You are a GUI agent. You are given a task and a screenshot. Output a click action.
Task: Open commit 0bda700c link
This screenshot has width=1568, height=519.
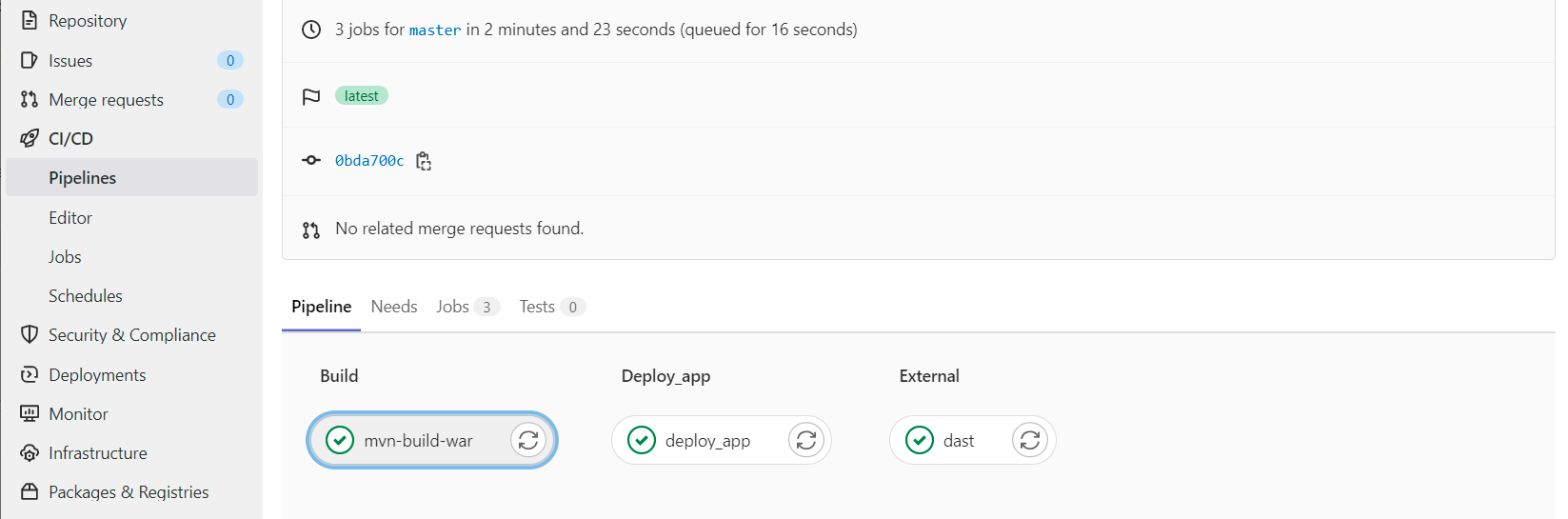pos(369,161)
